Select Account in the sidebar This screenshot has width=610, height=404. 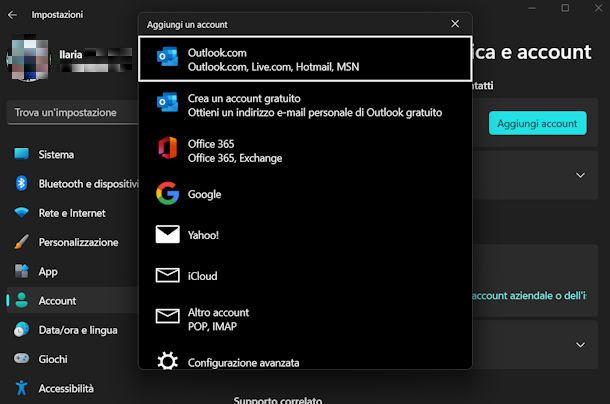72,300
